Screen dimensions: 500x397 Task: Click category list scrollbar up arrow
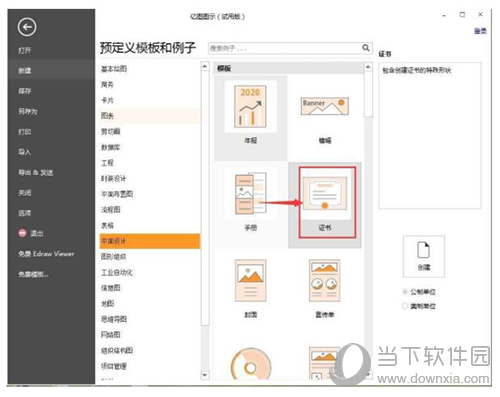coord(205,66)
